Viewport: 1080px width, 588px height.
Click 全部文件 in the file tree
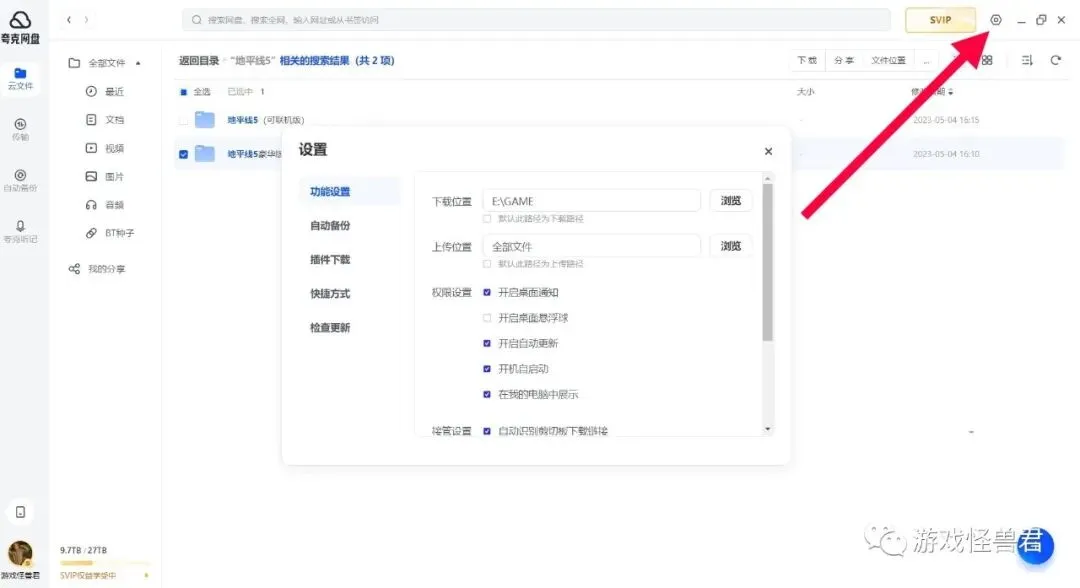(x=107, y=63)
